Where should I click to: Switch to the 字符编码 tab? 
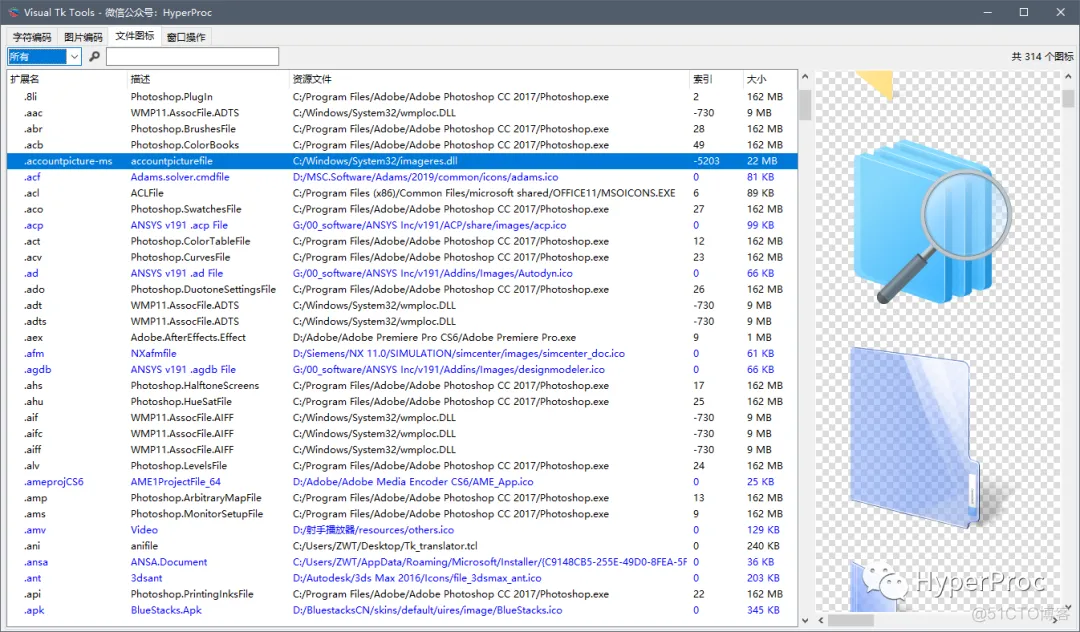[x=32, y=37]
